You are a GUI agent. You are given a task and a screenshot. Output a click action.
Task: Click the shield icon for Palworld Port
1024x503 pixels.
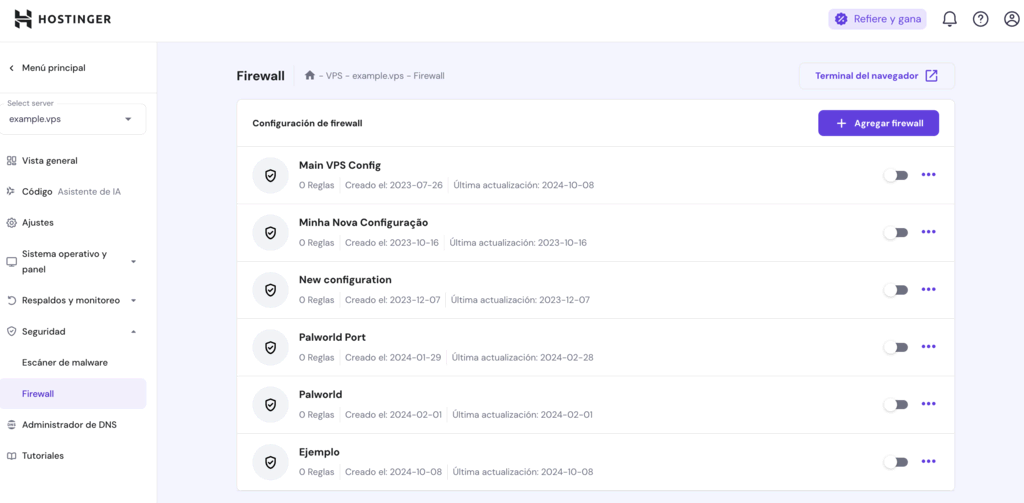270,347
